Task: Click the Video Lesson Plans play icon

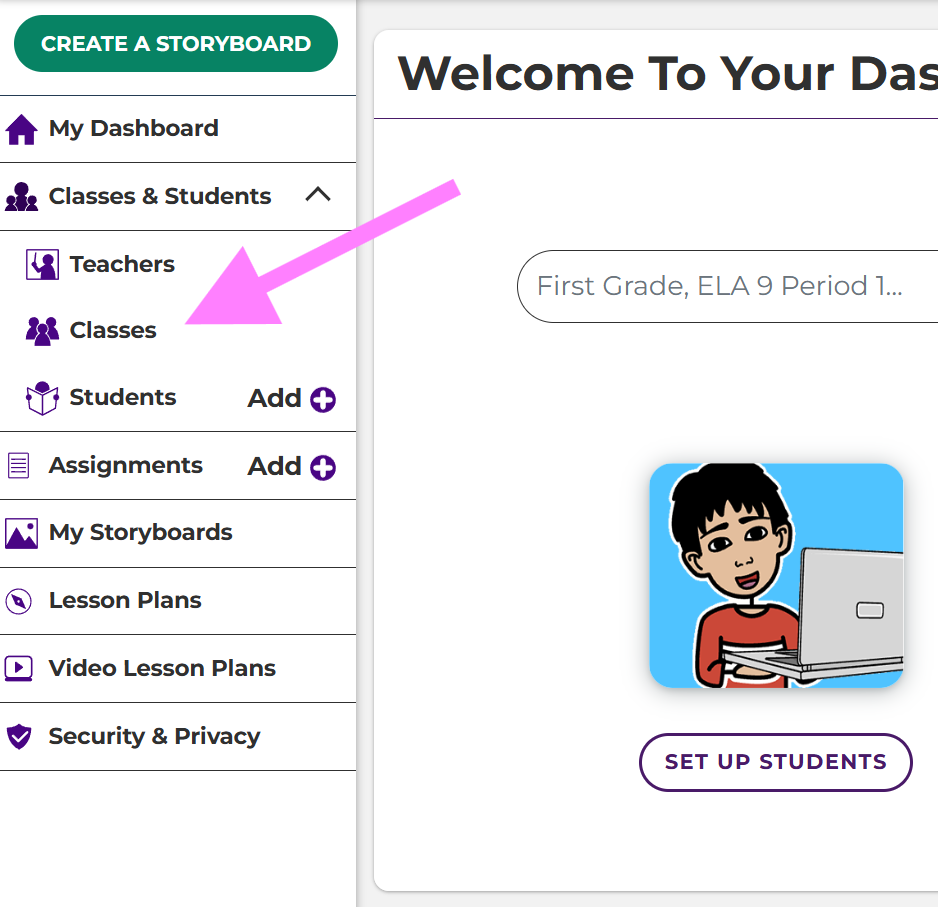Action: (x=19, y=668)
